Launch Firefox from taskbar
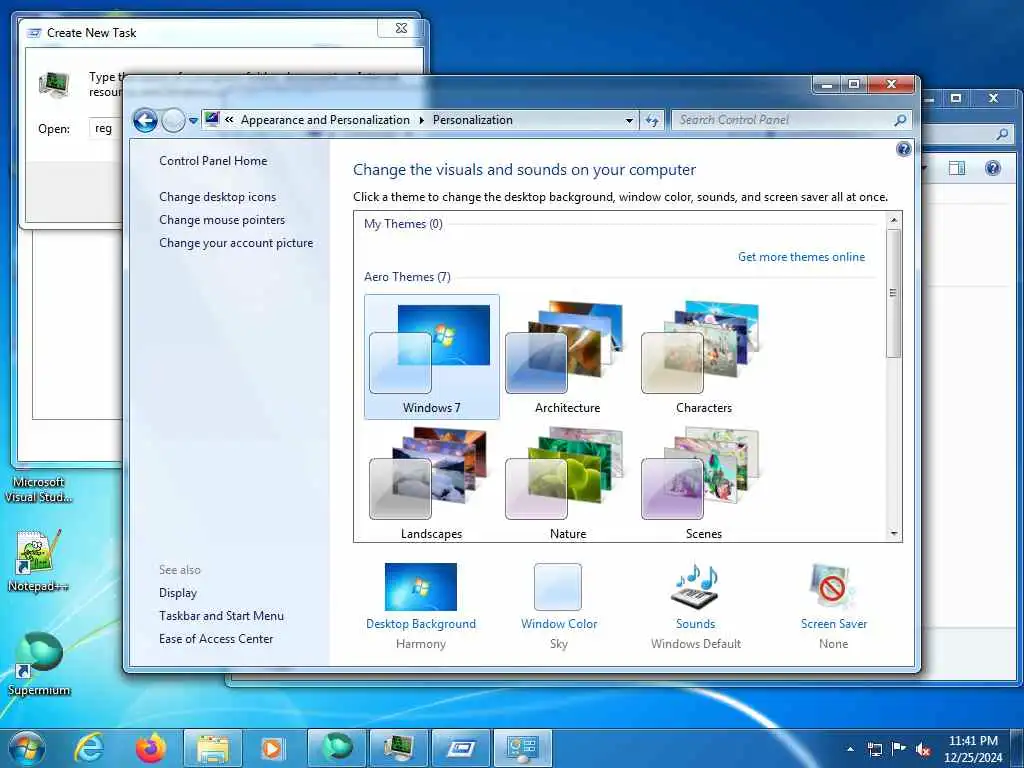The width and height of the screenshot is (1024, 768). coord(150,748)
